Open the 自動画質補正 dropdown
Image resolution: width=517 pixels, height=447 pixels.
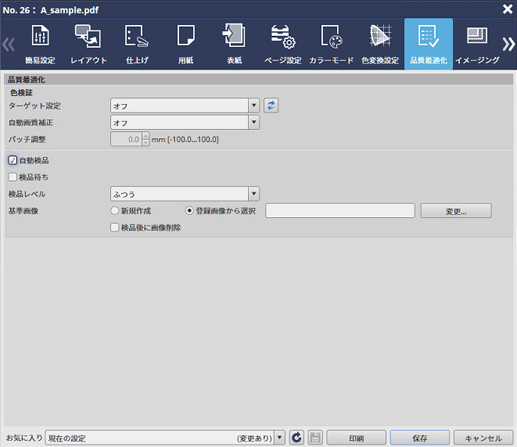[185, 122]
